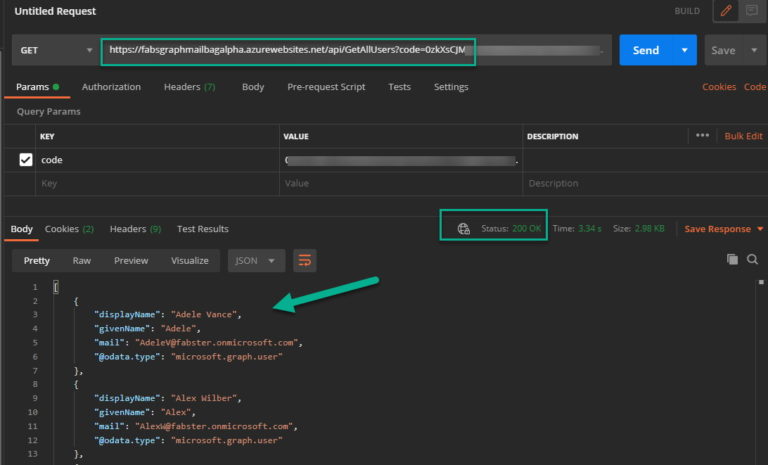Open the Bulk Edit link
Viewport: 768px width, 465px height.
coord(743,136)
